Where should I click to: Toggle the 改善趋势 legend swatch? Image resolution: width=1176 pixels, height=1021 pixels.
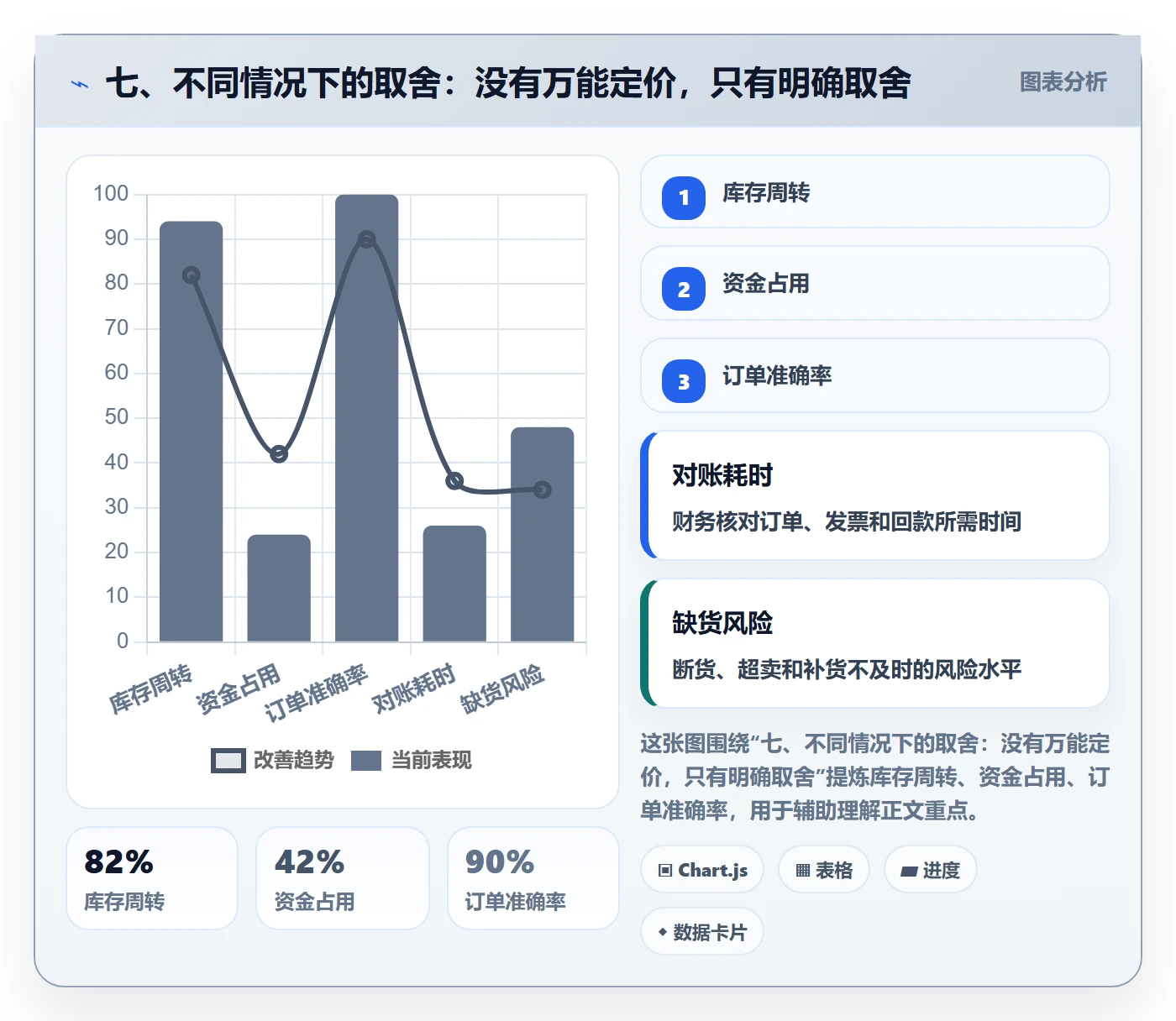click(228, 761)
